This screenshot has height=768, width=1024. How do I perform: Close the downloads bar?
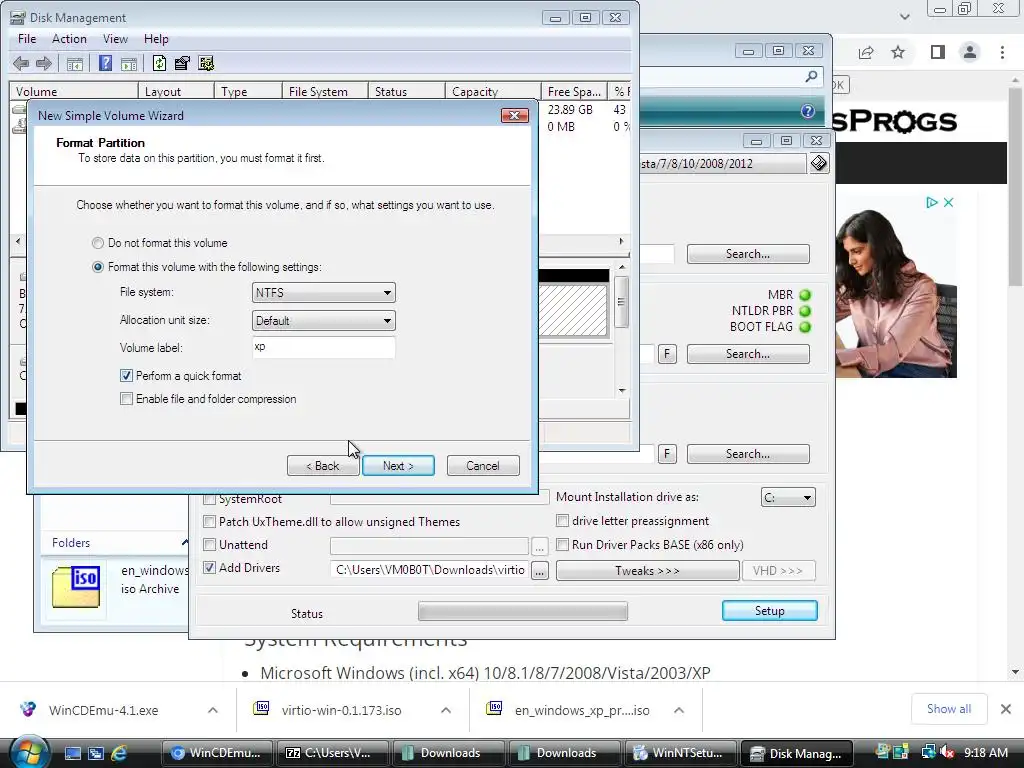pos(1006,709)
